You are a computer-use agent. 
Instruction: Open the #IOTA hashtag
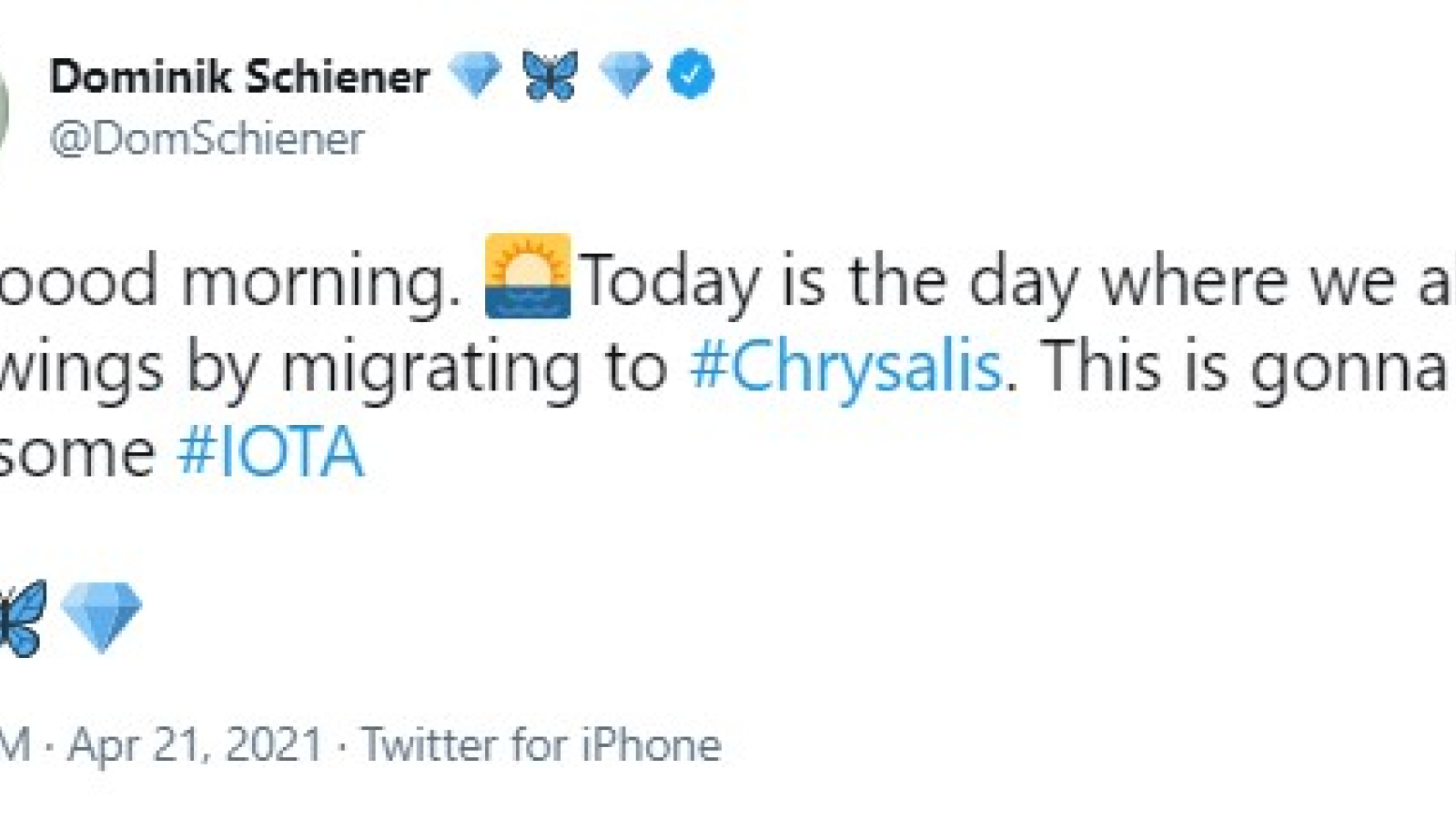click(270, 451)
